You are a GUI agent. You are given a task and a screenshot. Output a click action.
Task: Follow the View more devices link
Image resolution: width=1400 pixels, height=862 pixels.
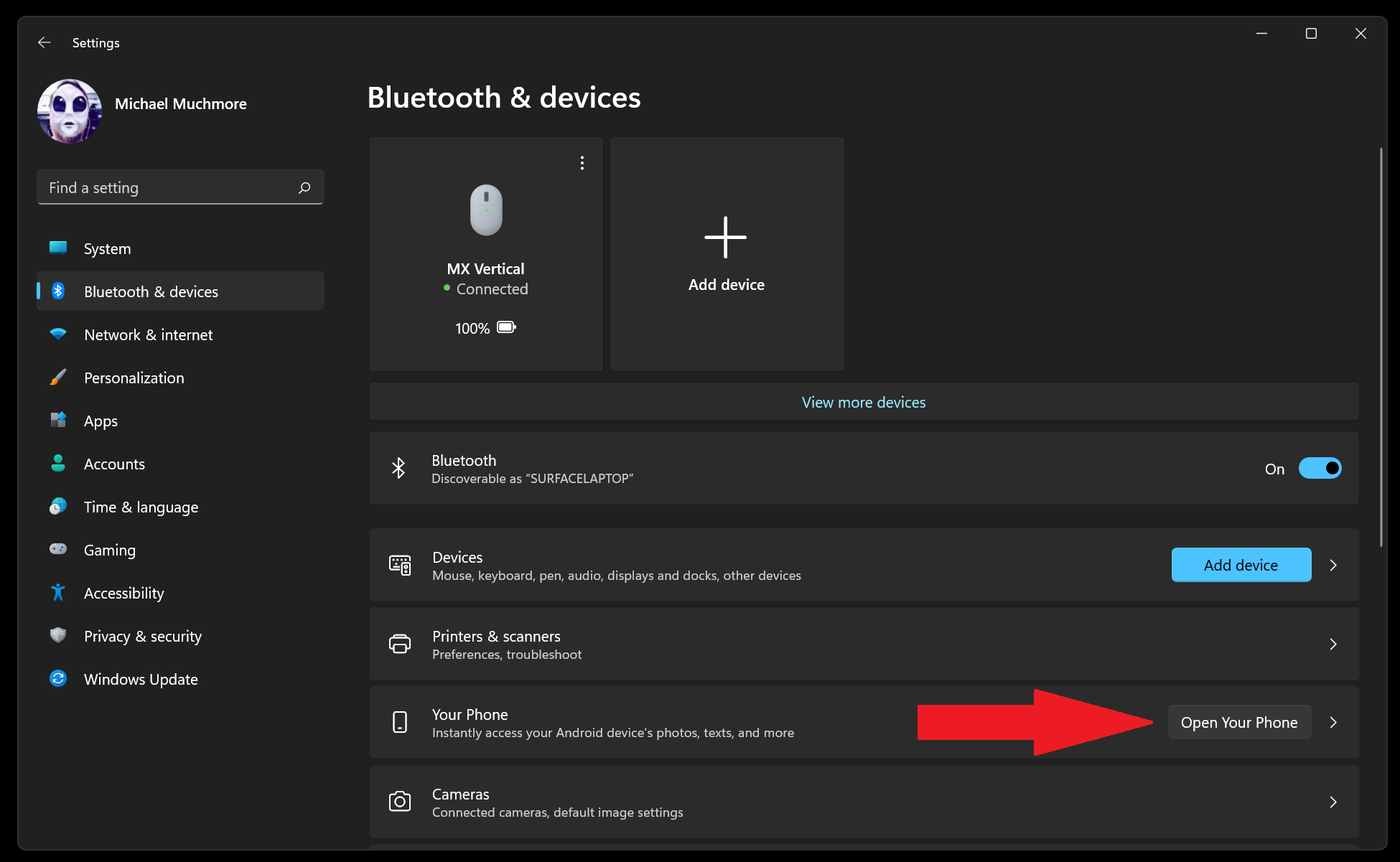point(863,402)
